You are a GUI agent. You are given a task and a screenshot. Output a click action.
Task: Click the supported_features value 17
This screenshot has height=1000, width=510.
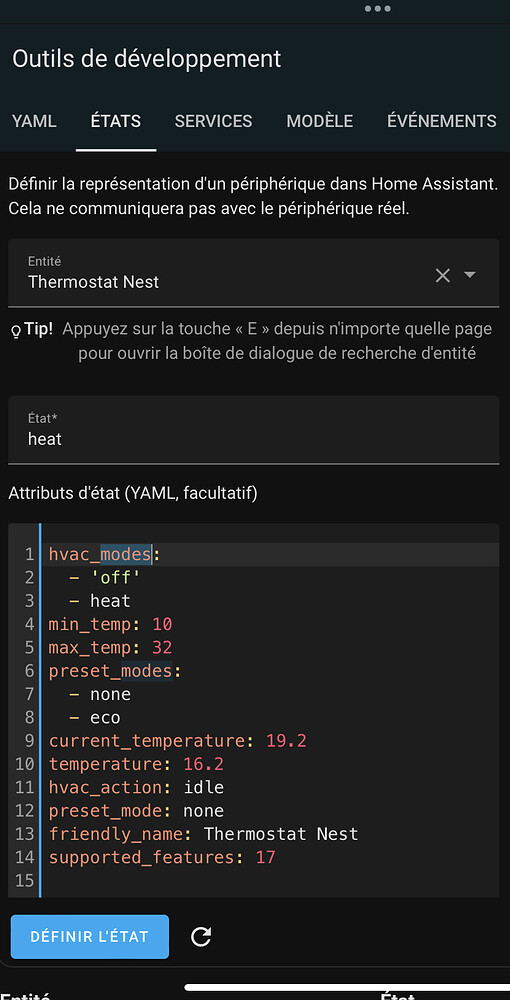[x=266, y=858]
